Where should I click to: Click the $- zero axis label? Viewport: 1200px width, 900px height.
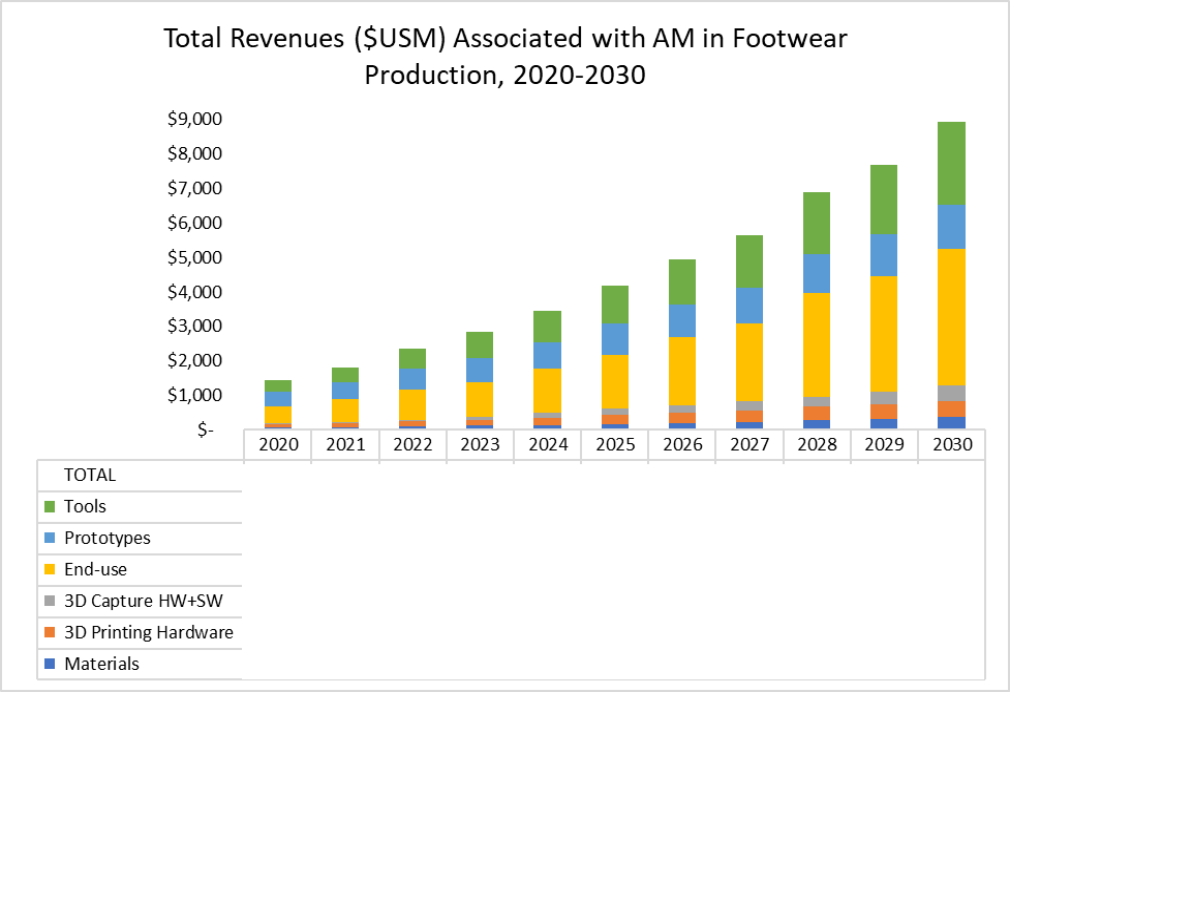tap(205, 430)
